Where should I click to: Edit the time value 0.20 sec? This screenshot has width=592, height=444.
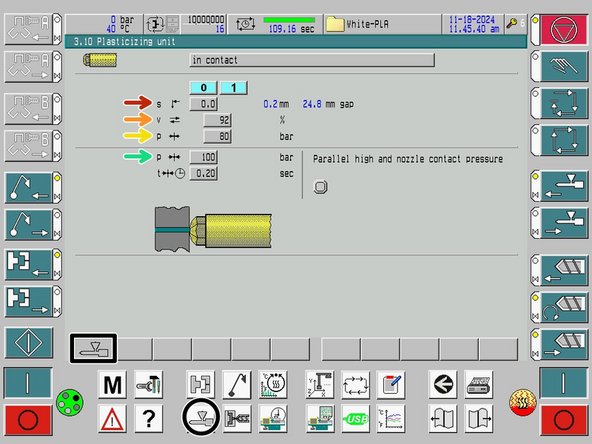204,174
